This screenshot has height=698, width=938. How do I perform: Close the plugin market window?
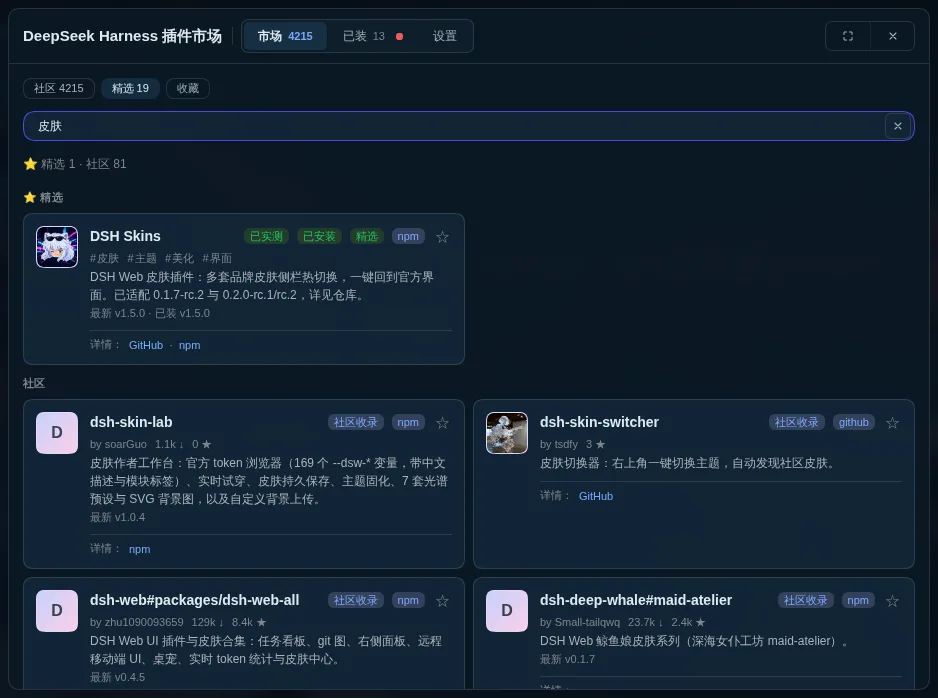click(x=893, y=36)
